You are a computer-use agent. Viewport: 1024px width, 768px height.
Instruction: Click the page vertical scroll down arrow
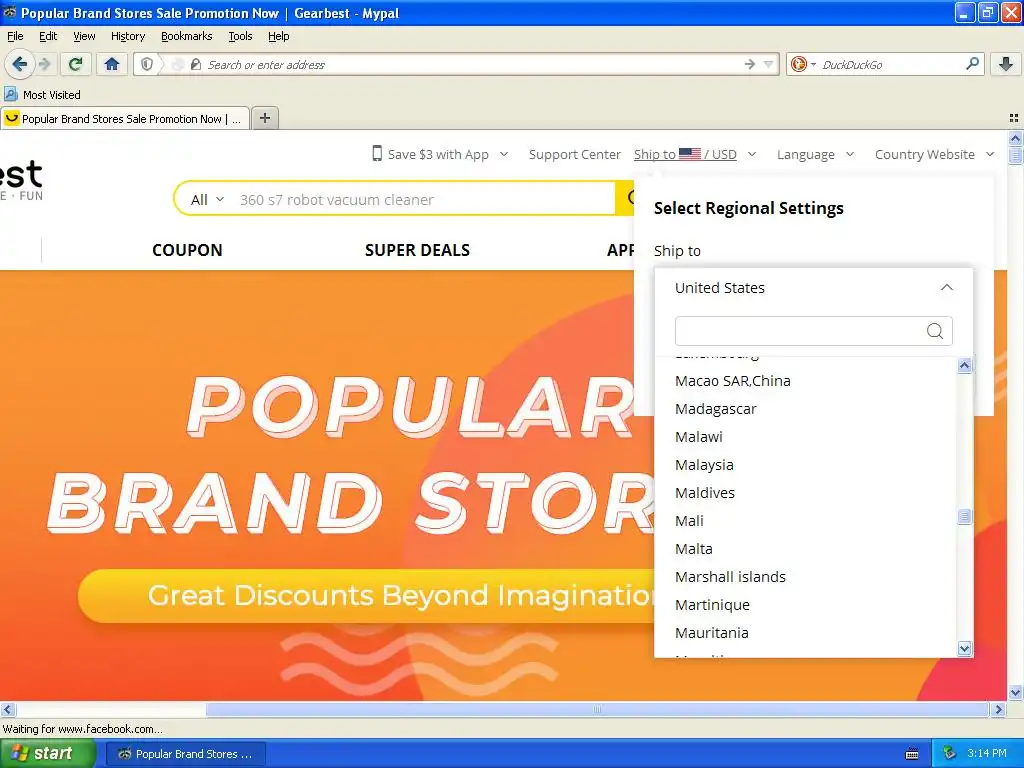(1015, 692)
